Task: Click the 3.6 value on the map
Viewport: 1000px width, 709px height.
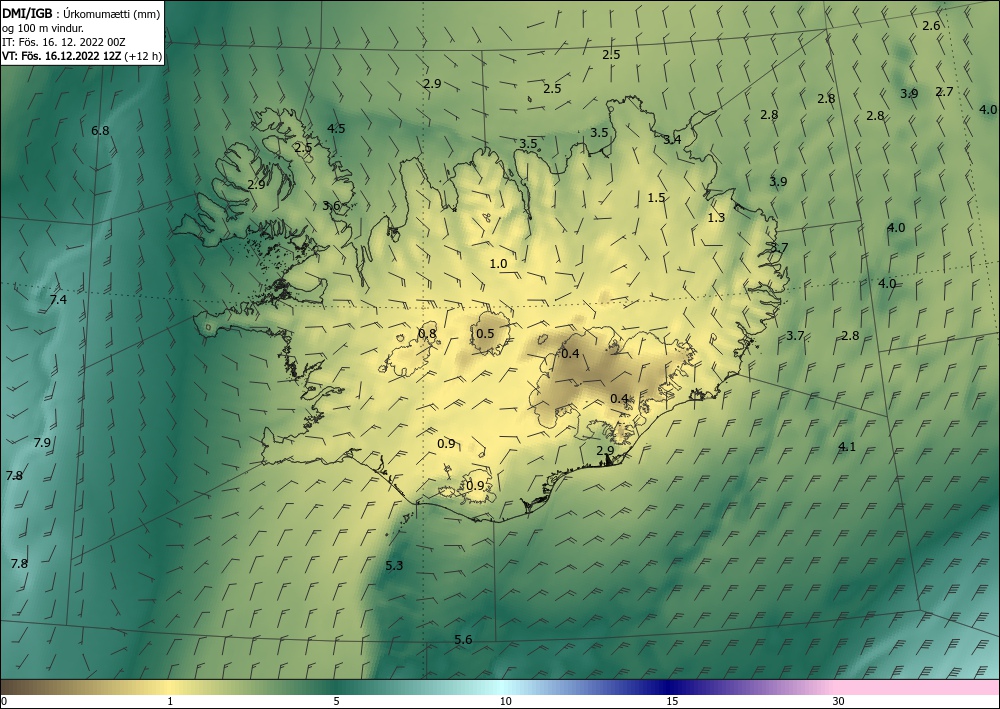Action: 331,206
